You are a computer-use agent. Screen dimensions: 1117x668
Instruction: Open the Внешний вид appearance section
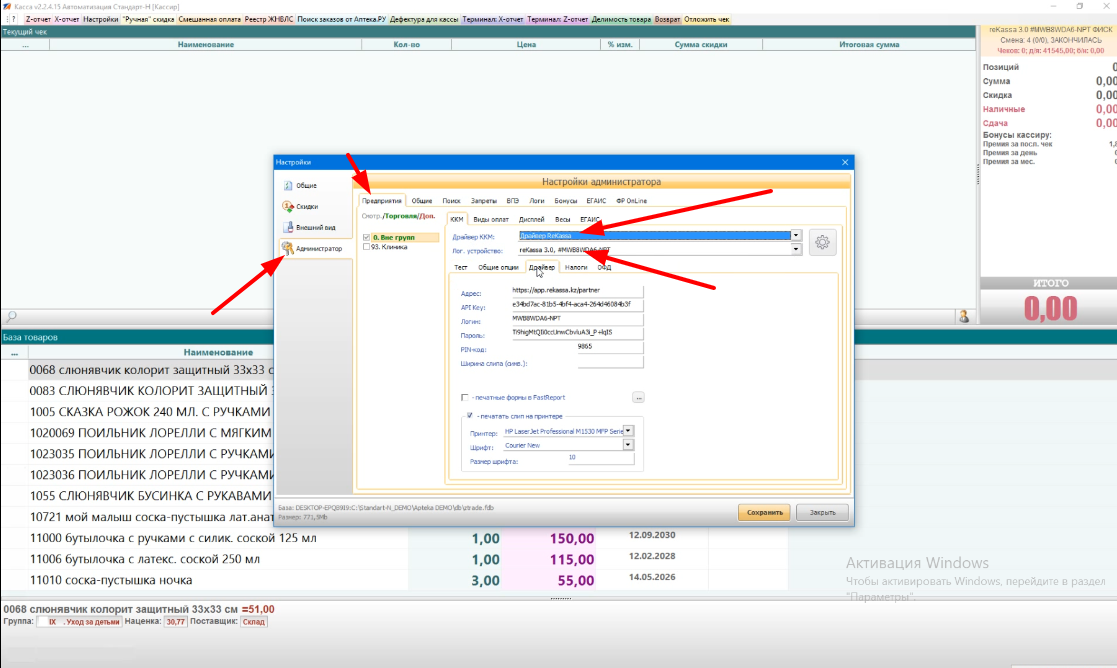(x=288, y=227)
